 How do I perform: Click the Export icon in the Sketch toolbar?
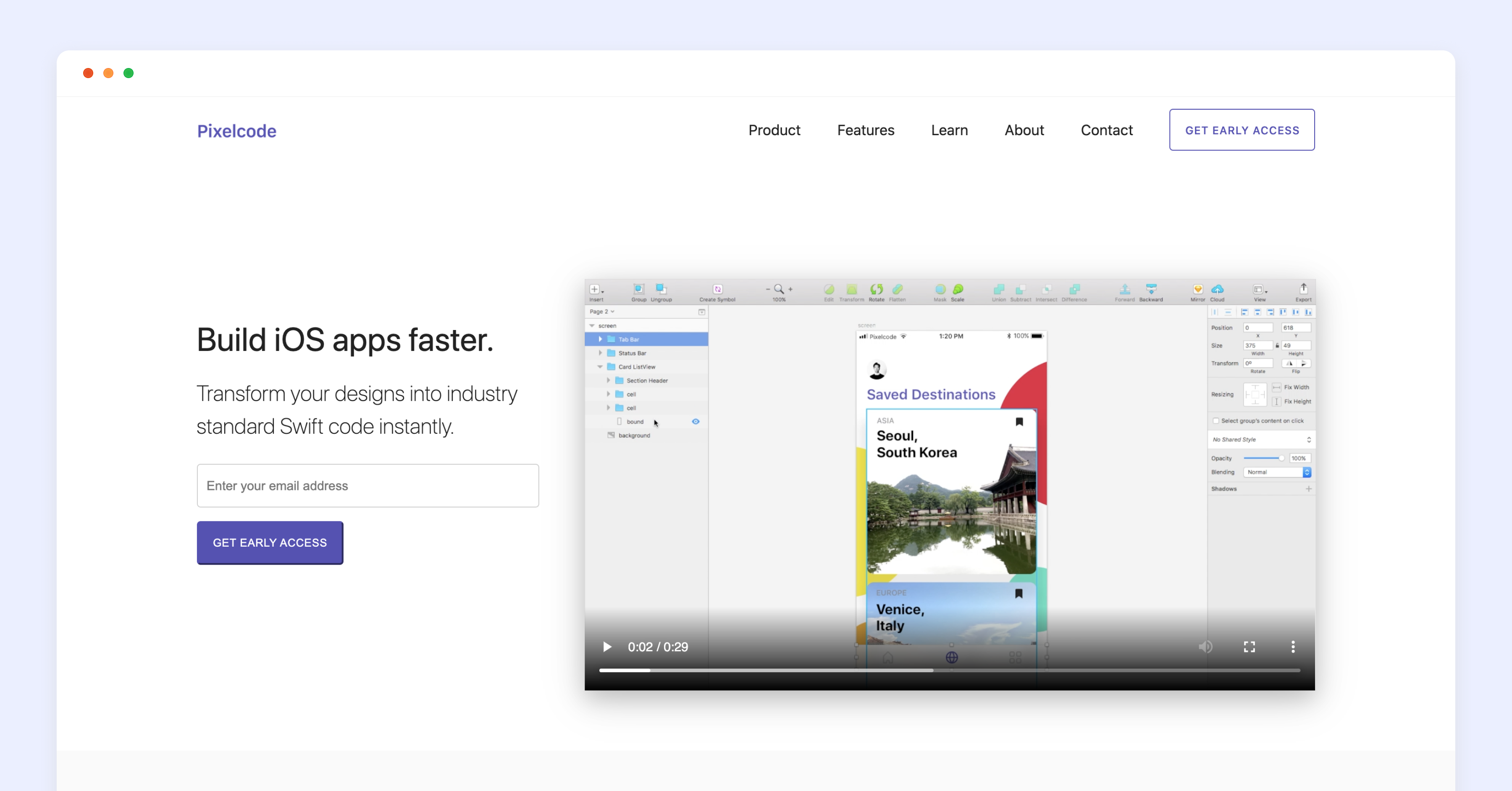[1303, 289]
